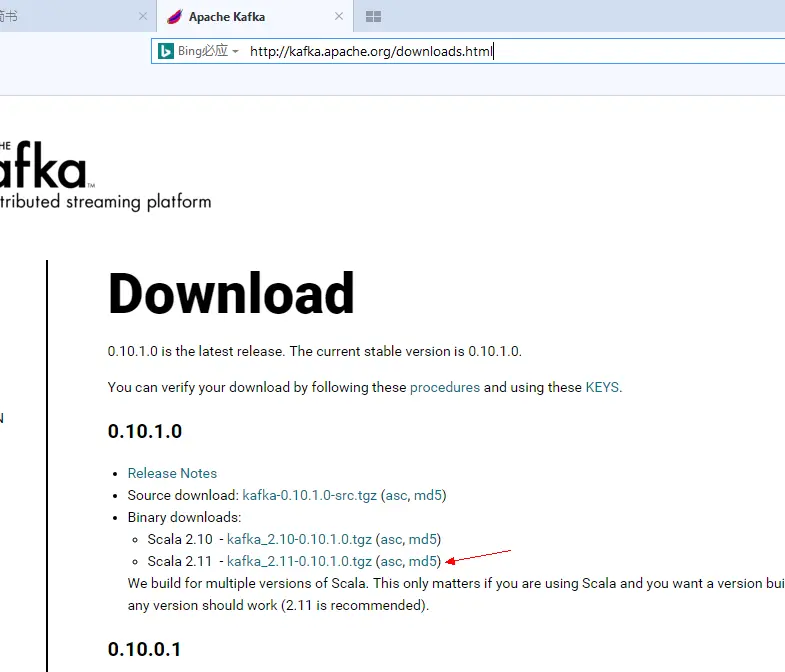The width and height of the screenshot is (785, 672).
Task: Click the Download page heading
Action: 231,293
